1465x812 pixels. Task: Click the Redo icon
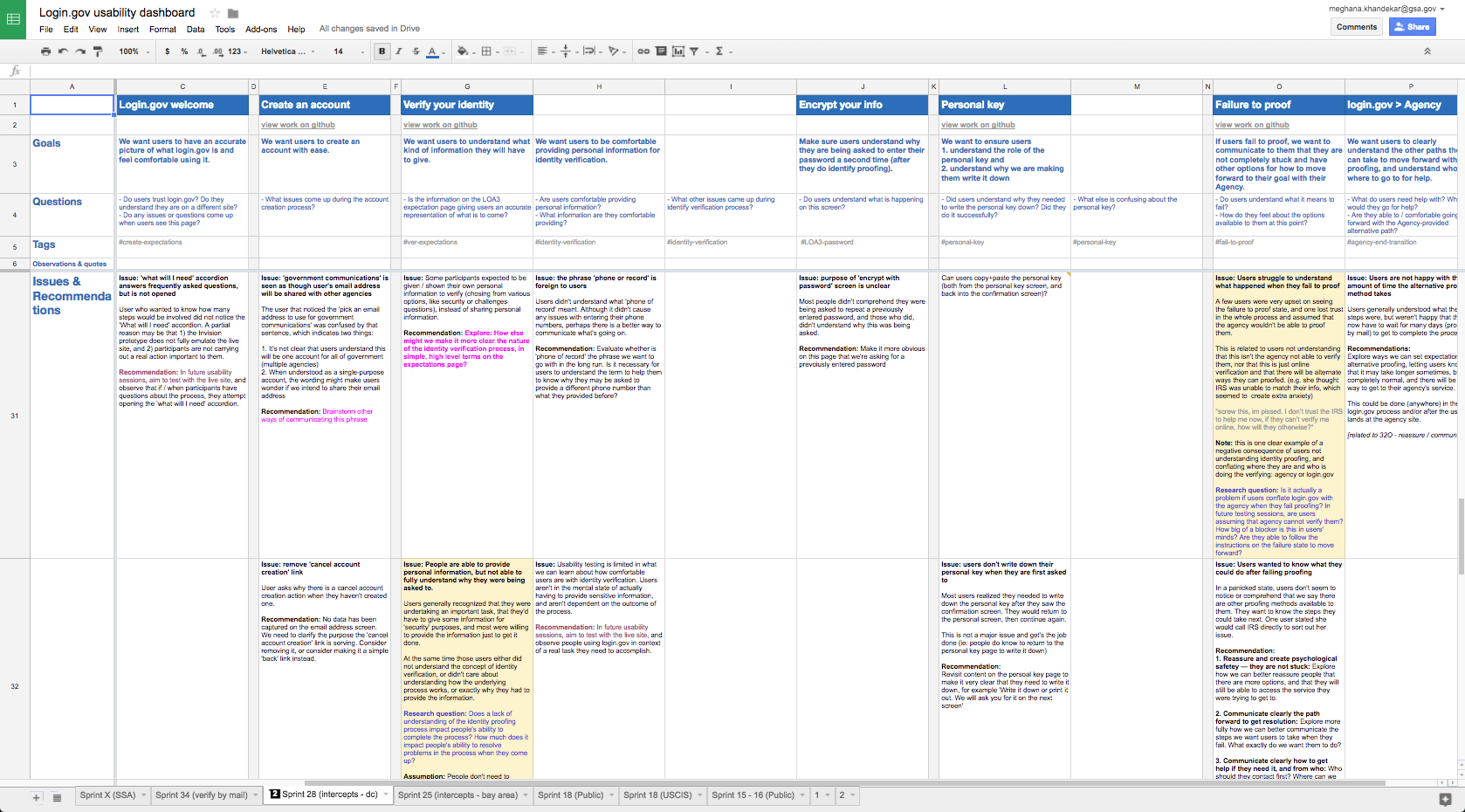pos(80,52)
